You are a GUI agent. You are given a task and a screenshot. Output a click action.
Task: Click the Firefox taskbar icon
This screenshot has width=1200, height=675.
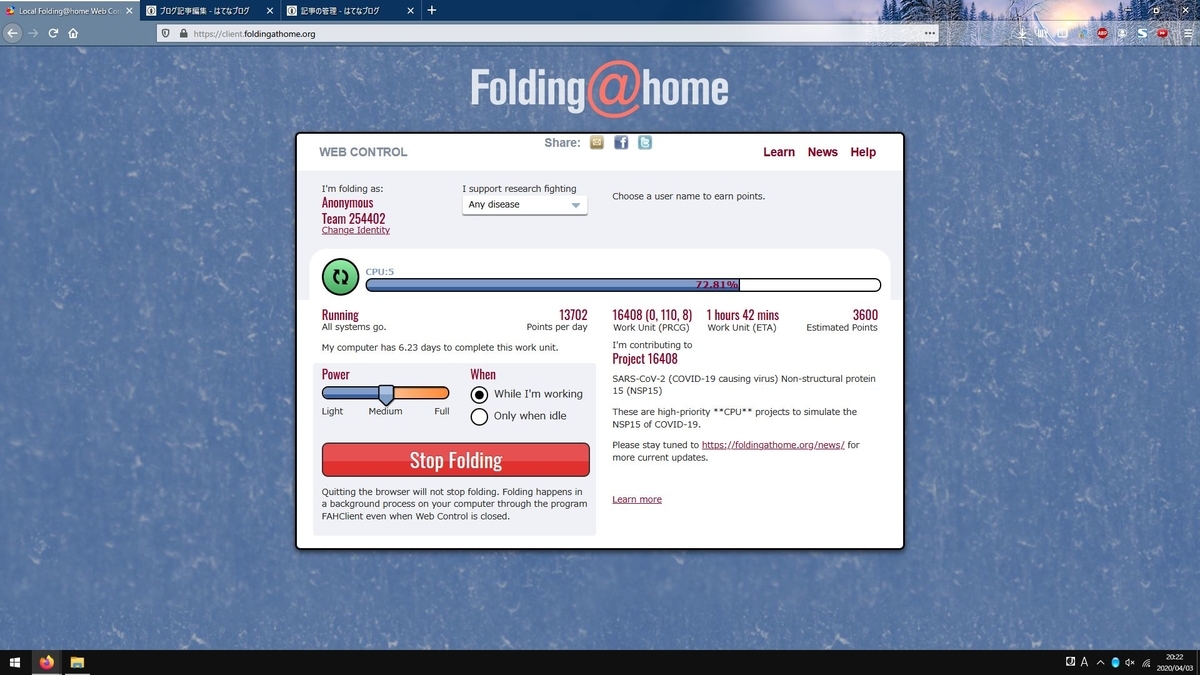tap(46, 662)
